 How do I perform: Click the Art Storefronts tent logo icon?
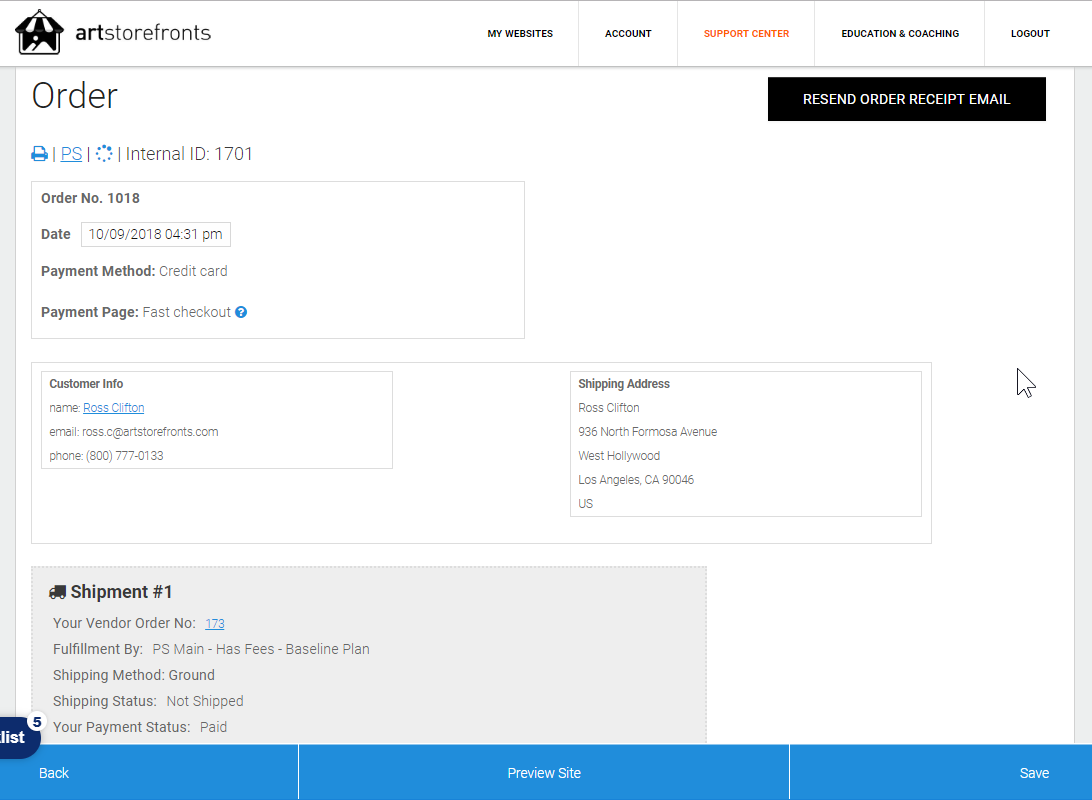(x=39, y=33)
